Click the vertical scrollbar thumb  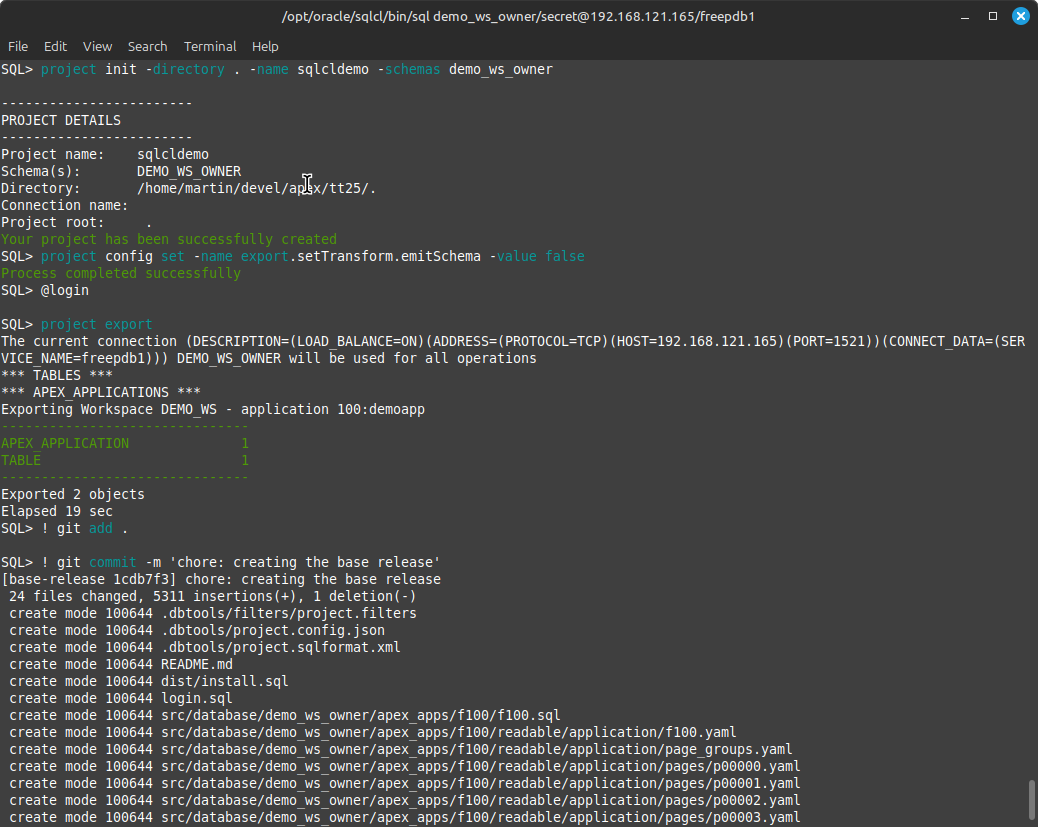click(x=1032, y=799)
